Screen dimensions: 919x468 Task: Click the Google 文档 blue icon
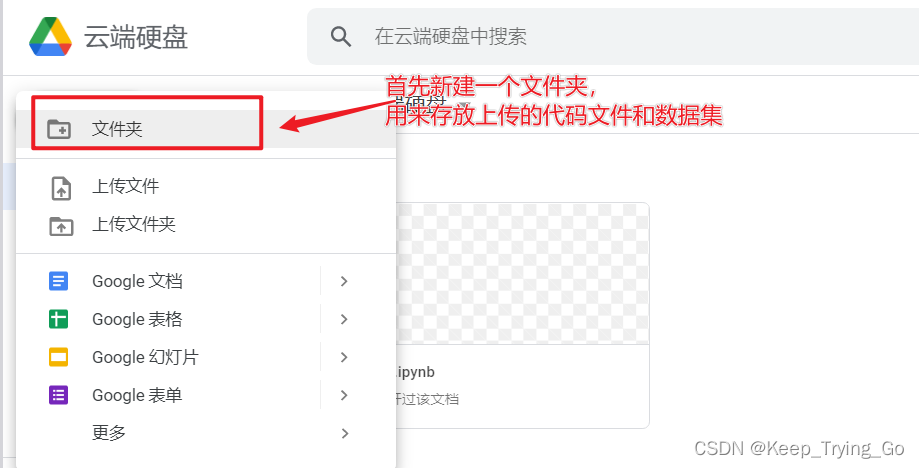point(59,281)
